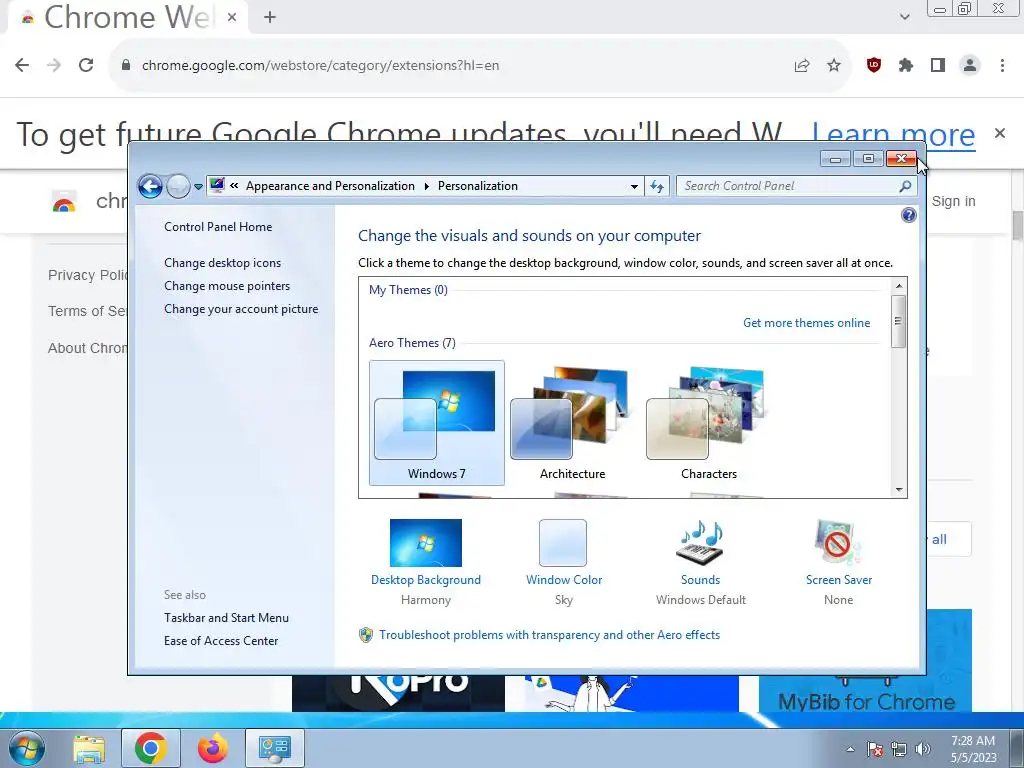Open Change your account picture
The width and height of the screenshot is (1024, 768).
coord(241,309)
